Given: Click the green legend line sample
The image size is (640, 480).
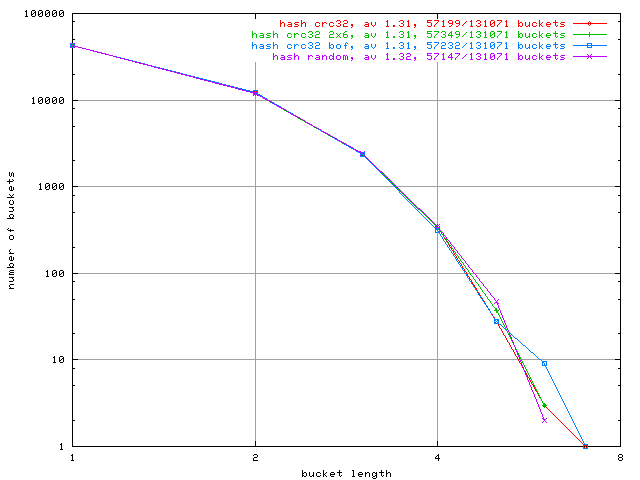Looking at the screenshot, I should click(589, 35).
